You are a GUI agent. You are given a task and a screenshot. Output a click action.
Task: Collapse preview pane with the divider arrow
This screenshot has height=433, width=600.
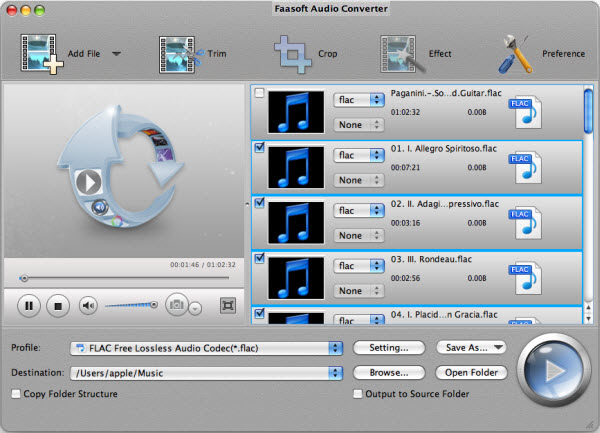[x=247, y=204]
